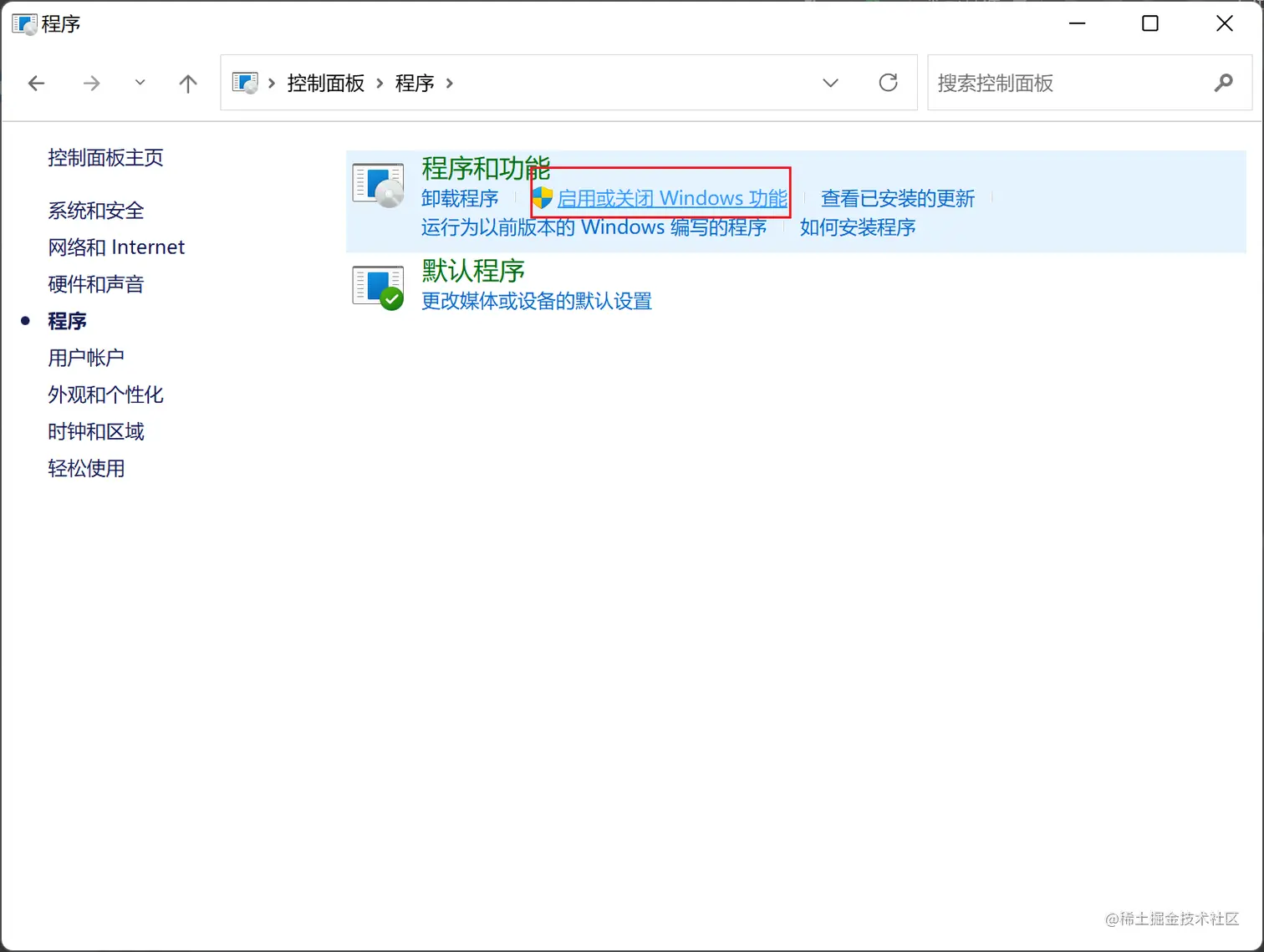The height and width of the screenshot is (952, 1264).
Task: Open the 默认程序 heading
Action: pyautogui.click(x=473, y=271)
